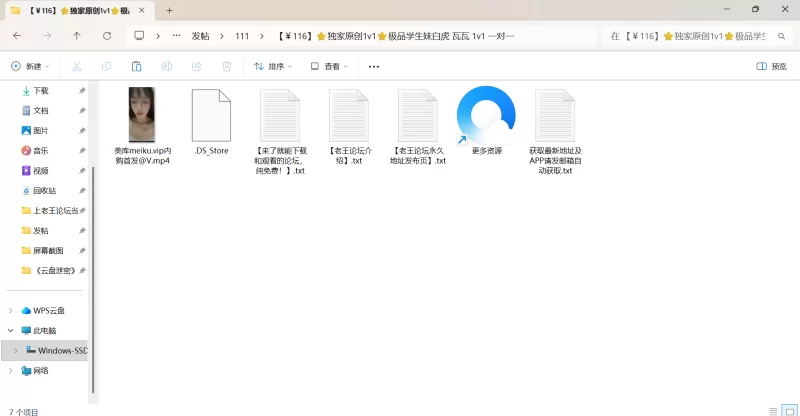Expand the 网络 Network tree node
Viewport: 800px width, 416px height.
(x=10, y=371)
